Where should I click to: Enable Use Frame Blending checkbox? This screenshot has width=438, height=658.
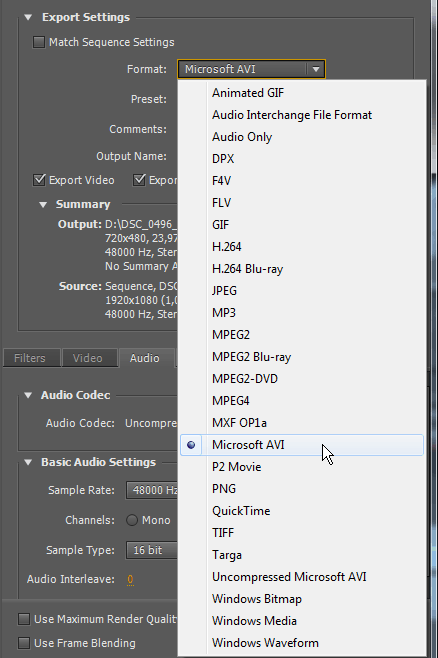point(24,643)
